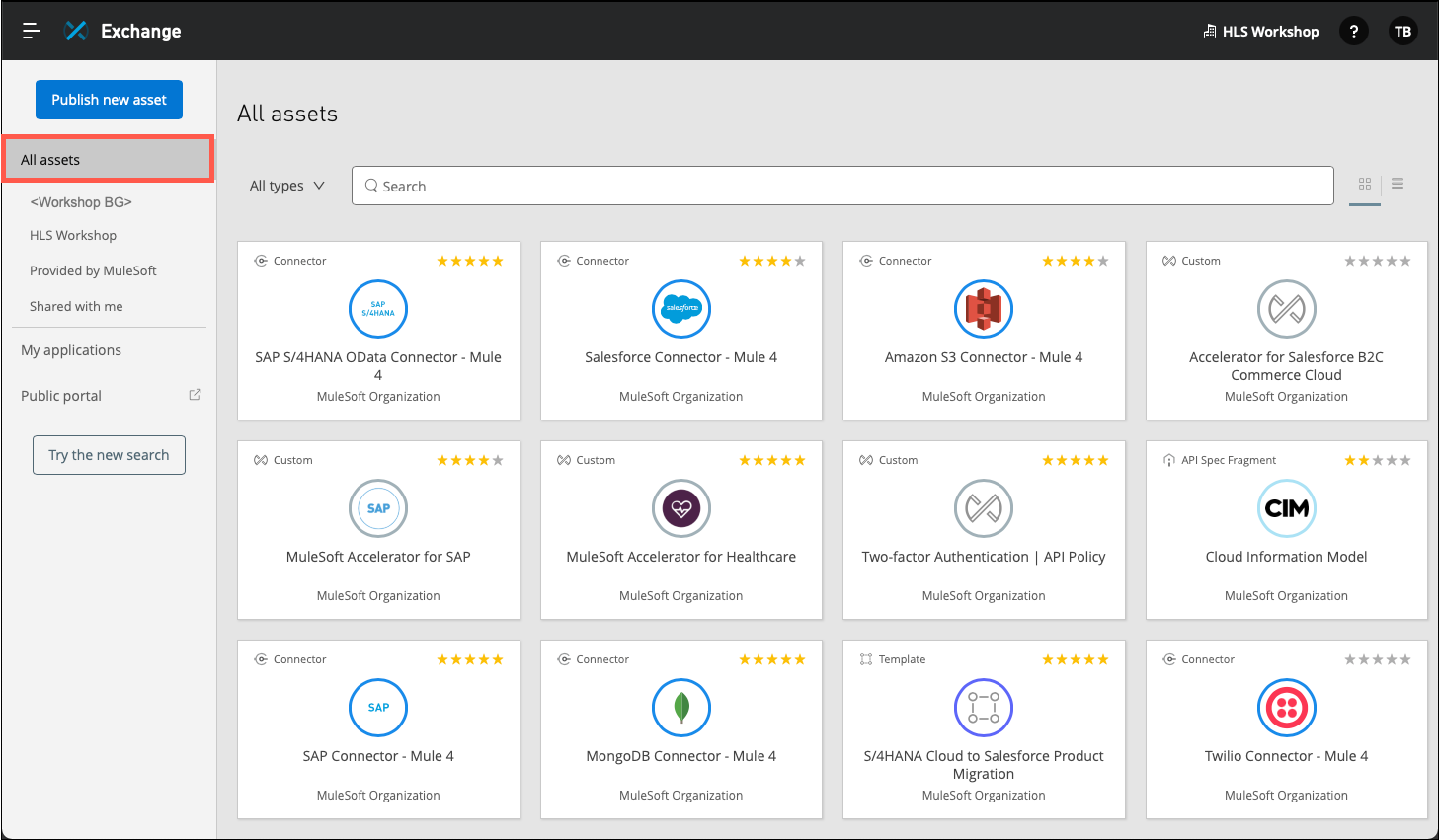The width and height of the screenshot is (1439, 840).
Task: Open the MuleSoft Accelerator for SAP icon
Action: pos(378,508)
